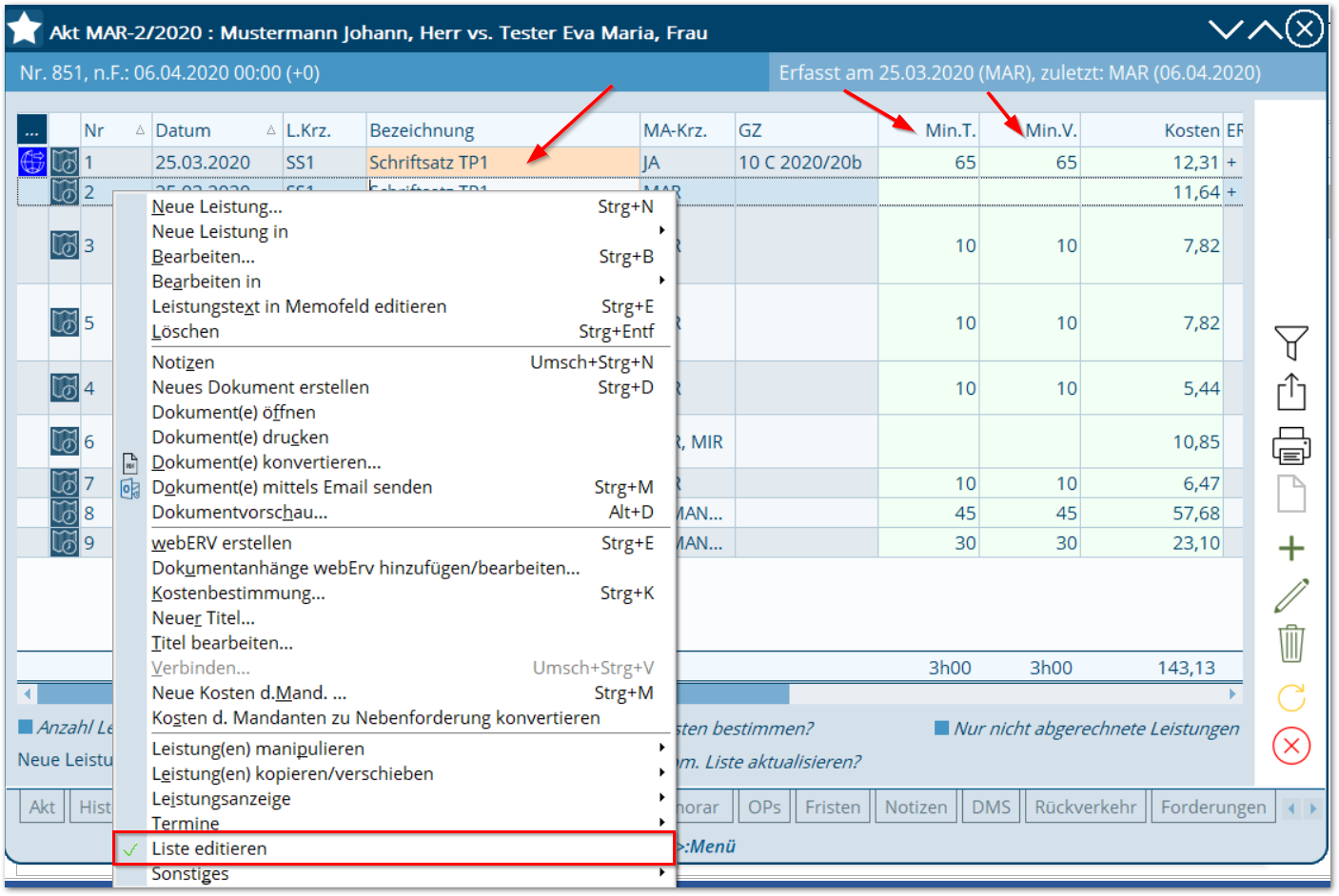Click the printer icon
This screenshot has width=1339, height=896.
click(x=1291, y=444)
